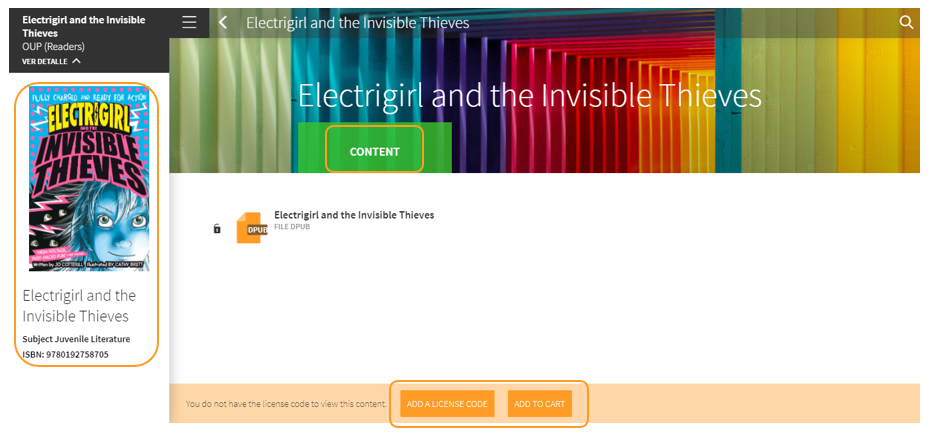Screen dimensions: 932x435
Task: Switch to the CONTENT tab
Action: (x=374, y=152)
